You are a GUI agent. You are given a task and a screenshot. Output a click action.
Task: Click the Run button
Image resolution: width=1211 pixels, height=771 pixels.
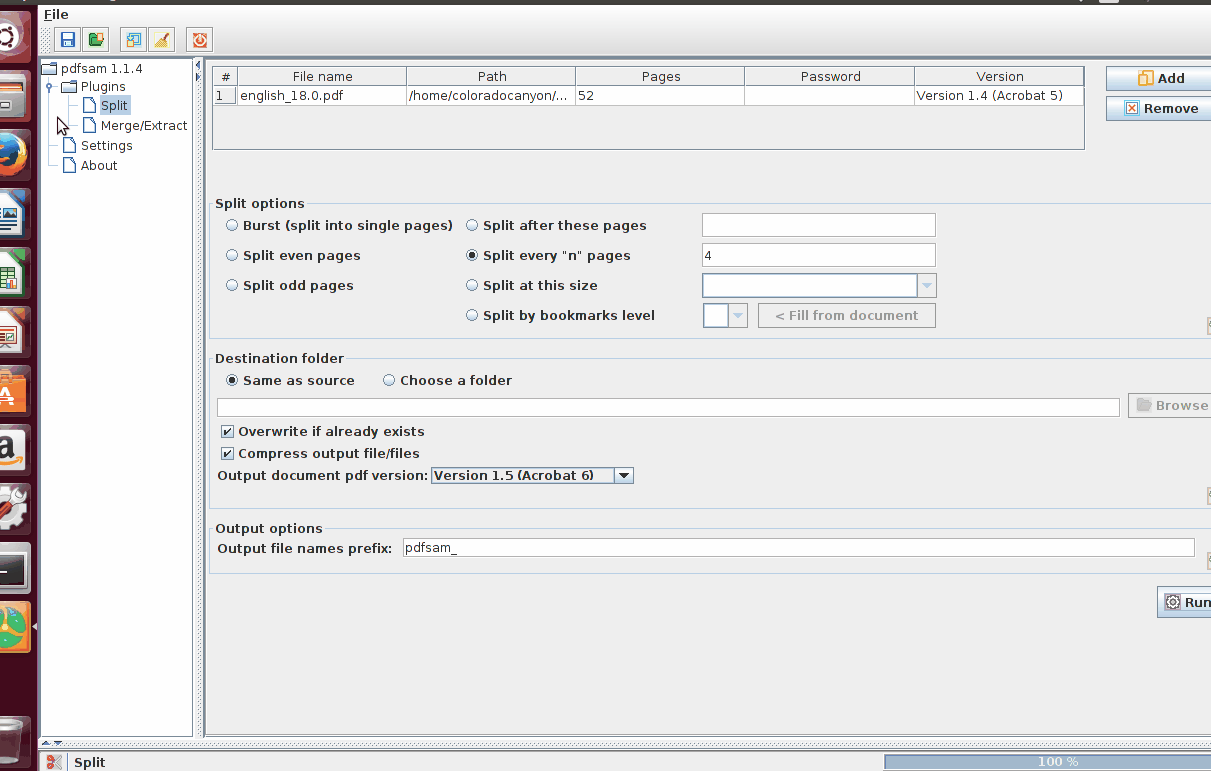tap(1185, 602)
